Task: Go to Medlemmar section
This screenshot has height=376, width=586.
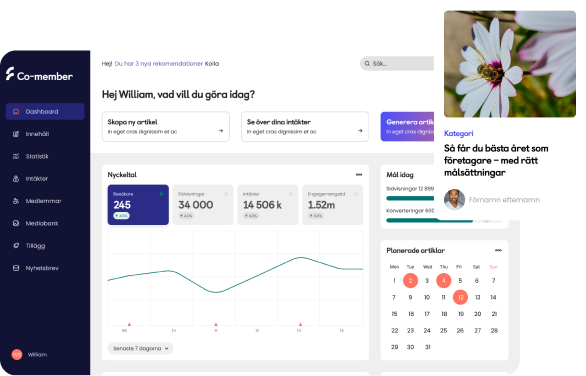Action: [45, 201]
